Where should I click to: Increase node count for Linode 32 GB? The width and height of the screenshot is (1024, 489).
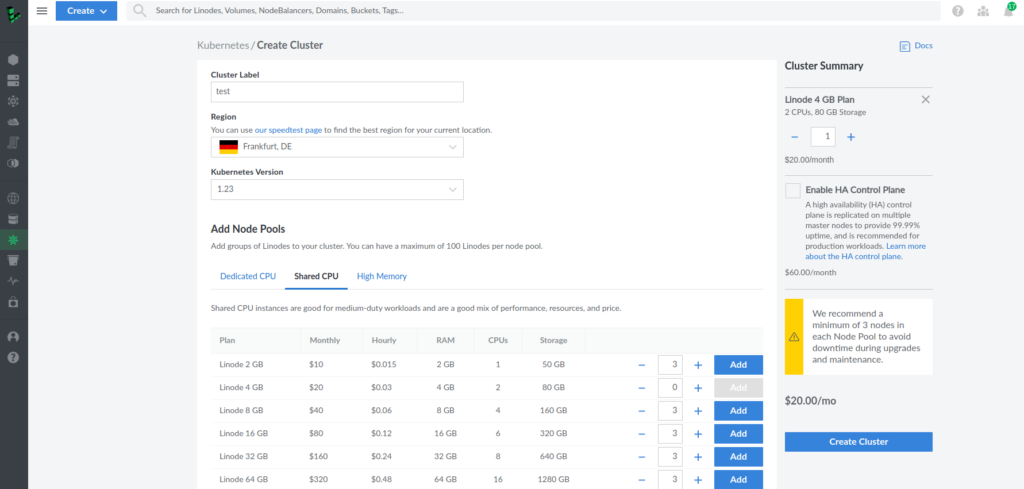698,456
